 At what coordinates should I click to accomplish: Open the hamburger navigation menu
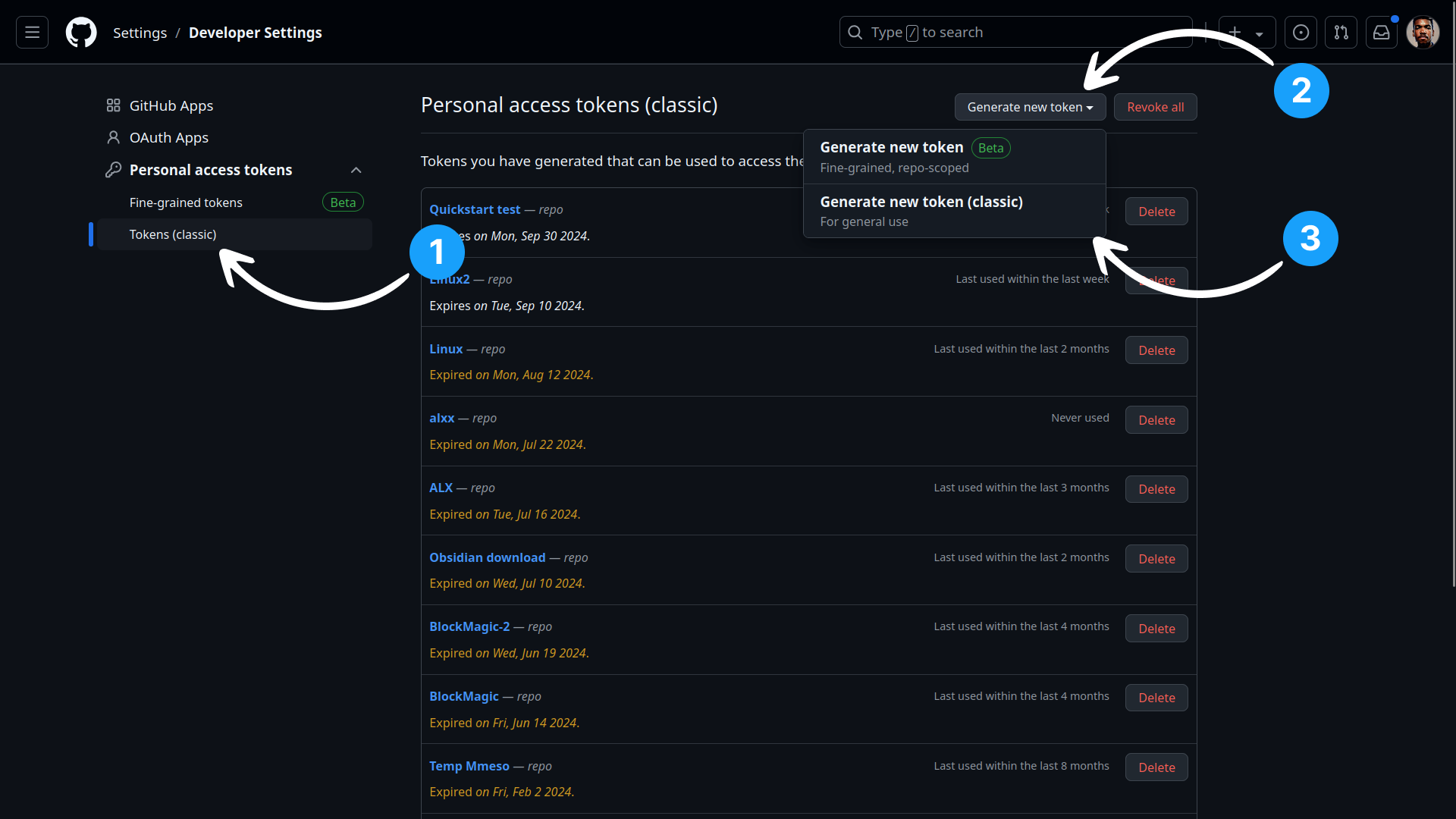(32, 33)
